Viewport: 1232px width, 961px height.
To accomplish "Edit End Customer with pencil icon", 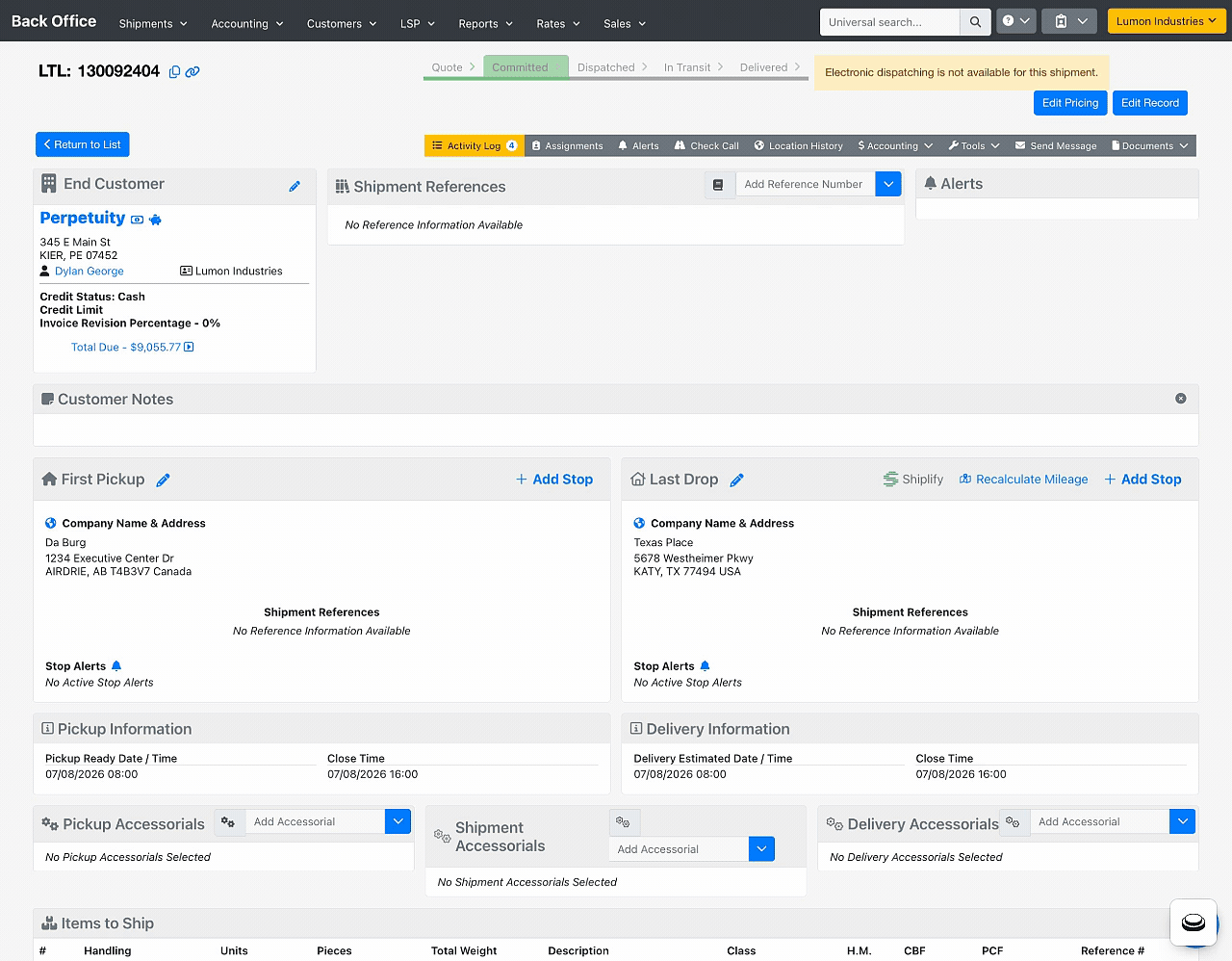I will click(x=295, y=186).
